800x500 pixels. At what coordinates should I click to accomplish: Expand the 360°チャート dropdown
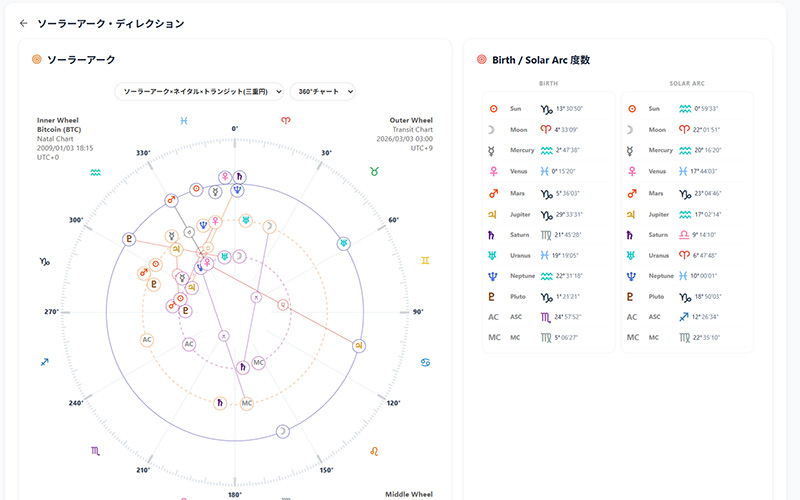click(323, 92)
